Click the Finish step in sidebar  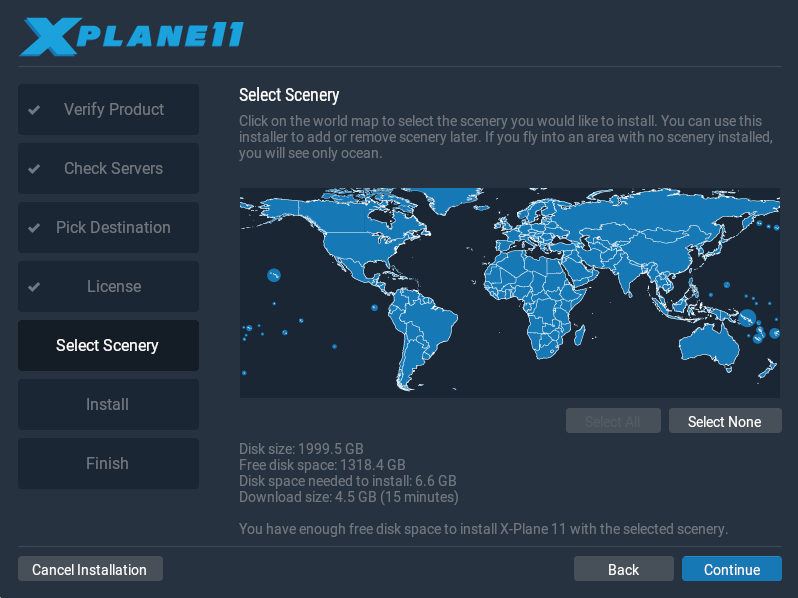pyautogui.click(x=108, y=464)
